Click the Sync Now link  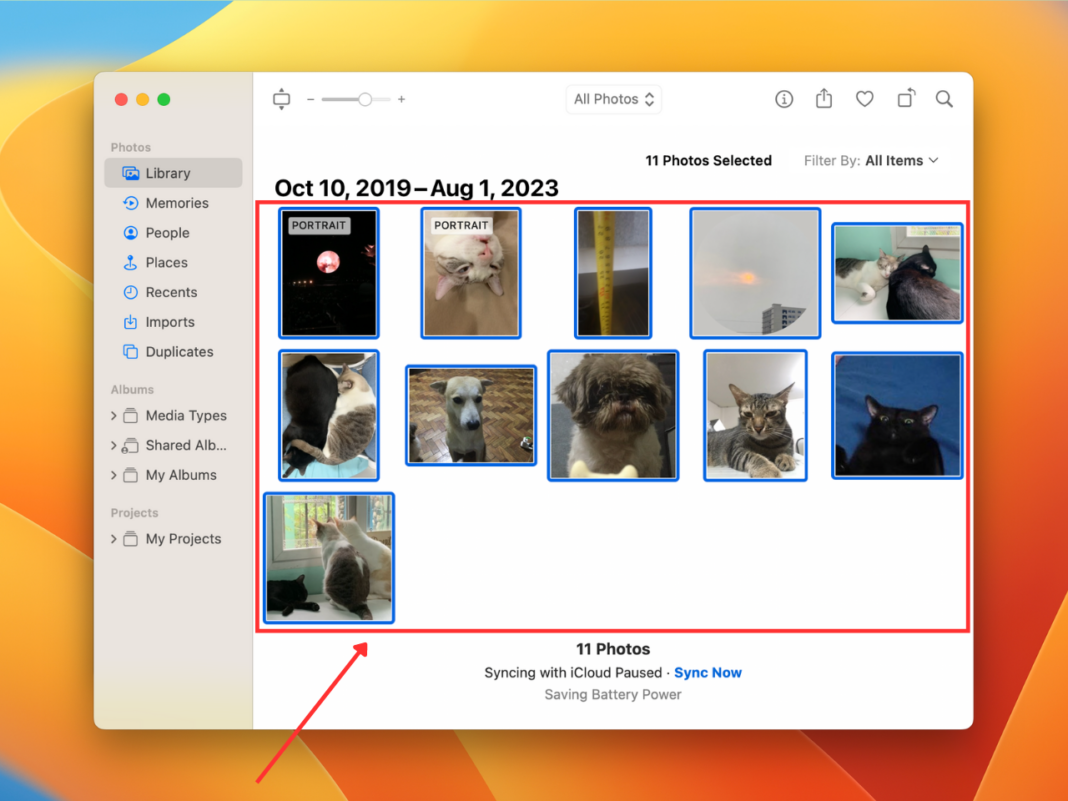tap(707, 672)
